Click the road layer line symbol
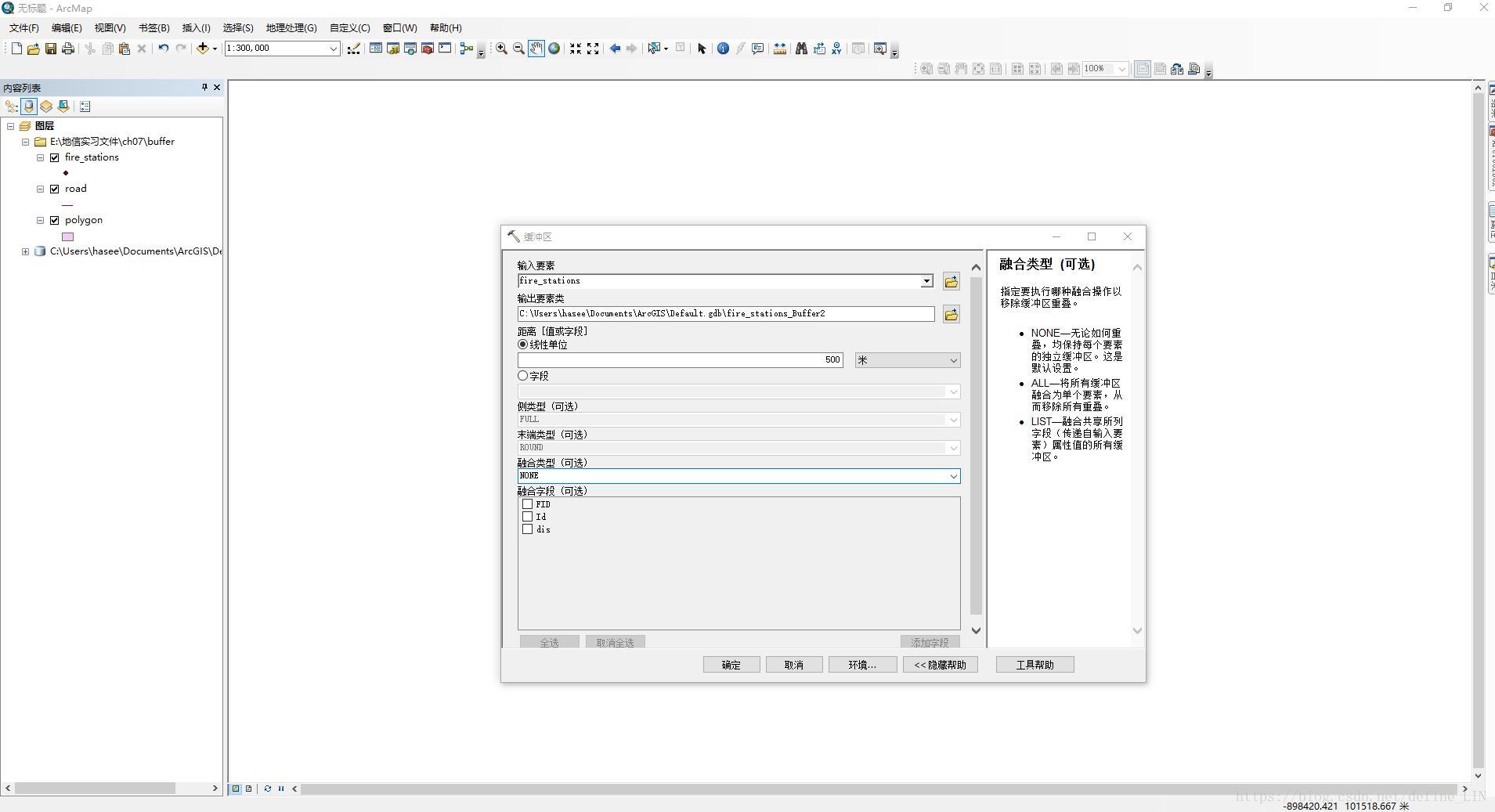The width and height of the screenshot is (1495, 812). (67, 205)
